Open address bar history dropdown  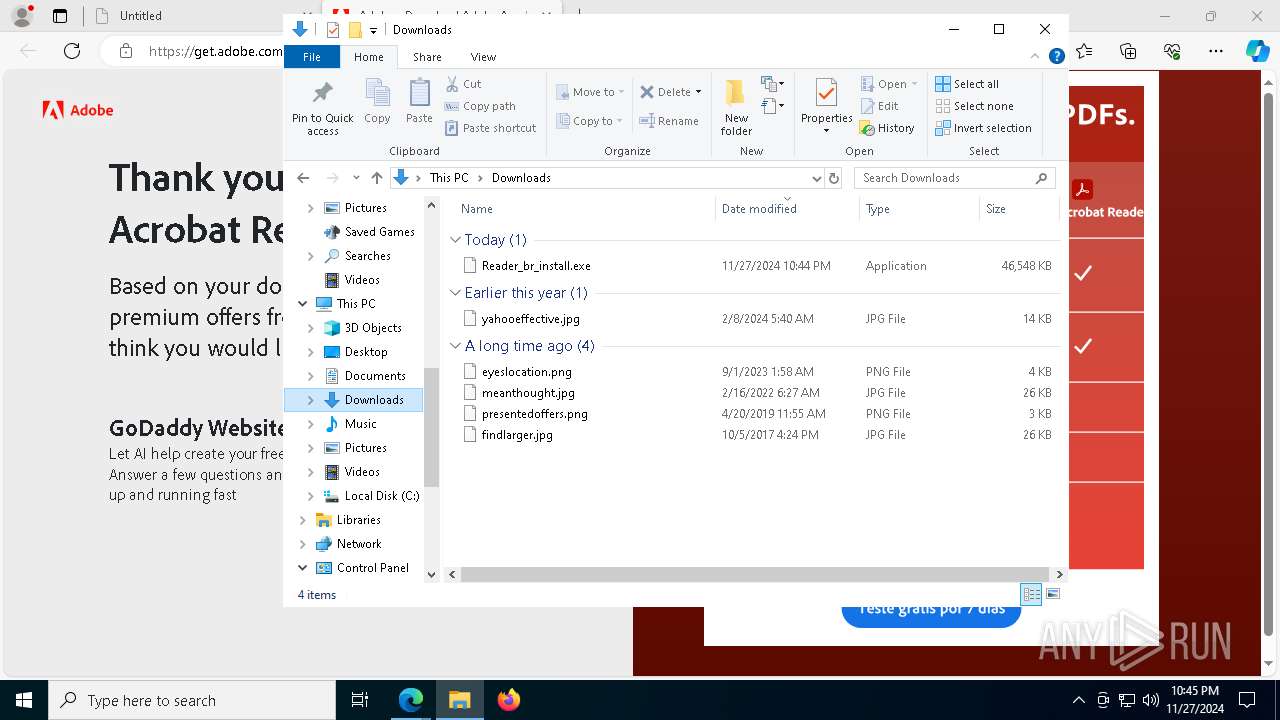coord(816,178)
